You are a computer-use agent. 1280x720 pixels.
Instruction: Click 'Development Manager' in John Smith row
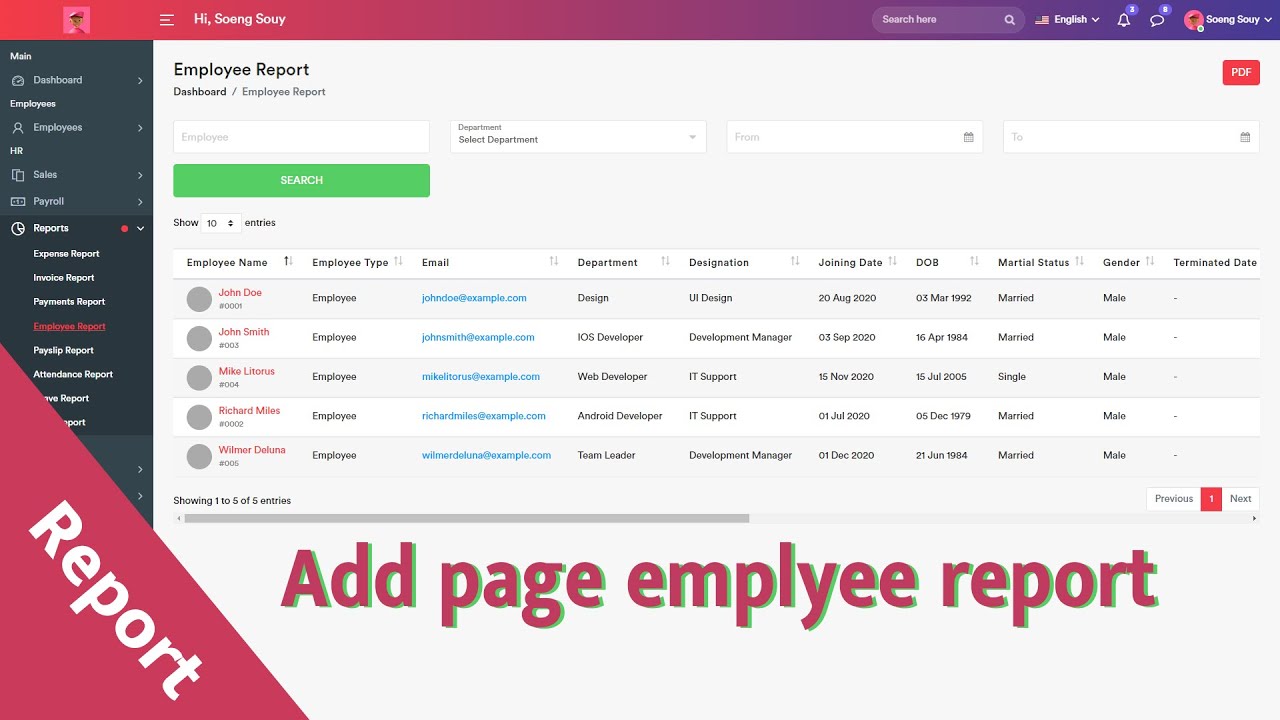[740, 338]
